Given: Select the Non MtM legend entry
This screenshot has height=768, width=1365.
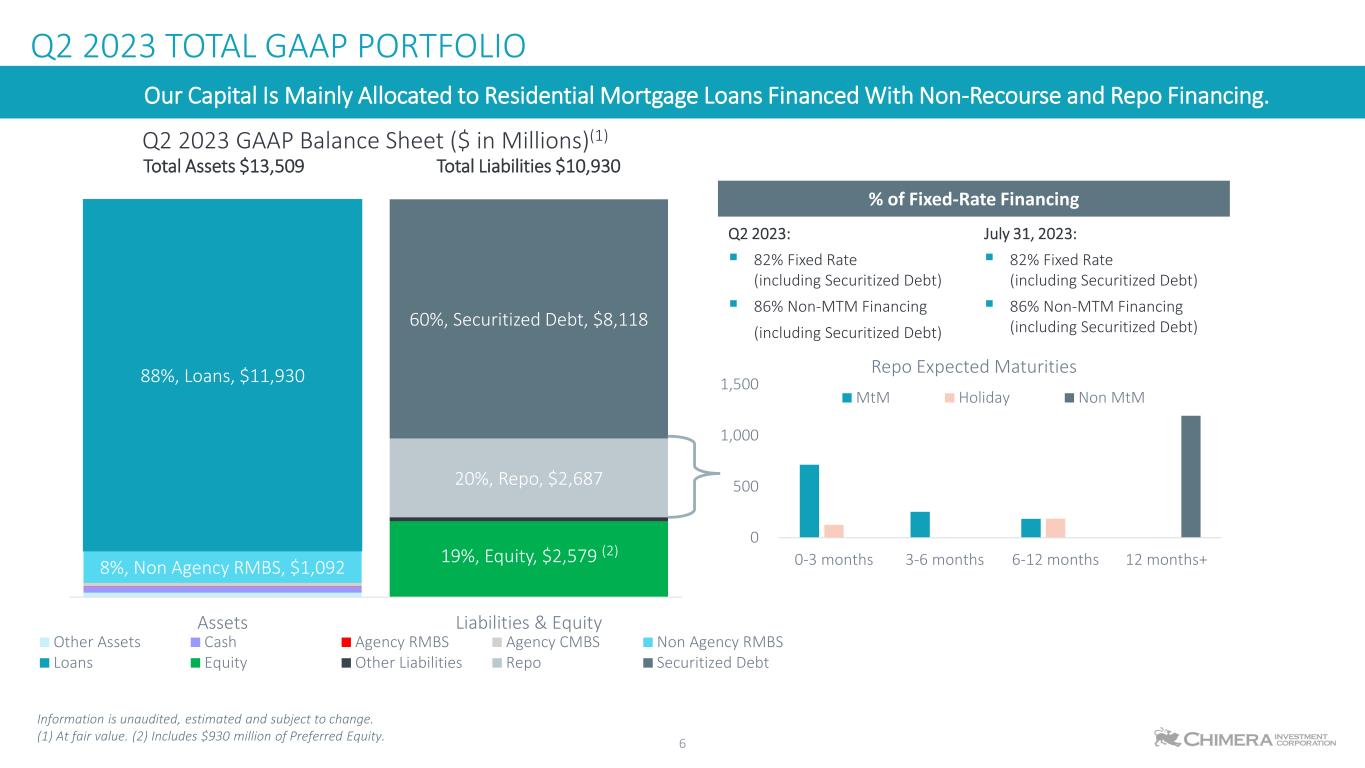Looking at the screenshot, I should click(1104, 398).
